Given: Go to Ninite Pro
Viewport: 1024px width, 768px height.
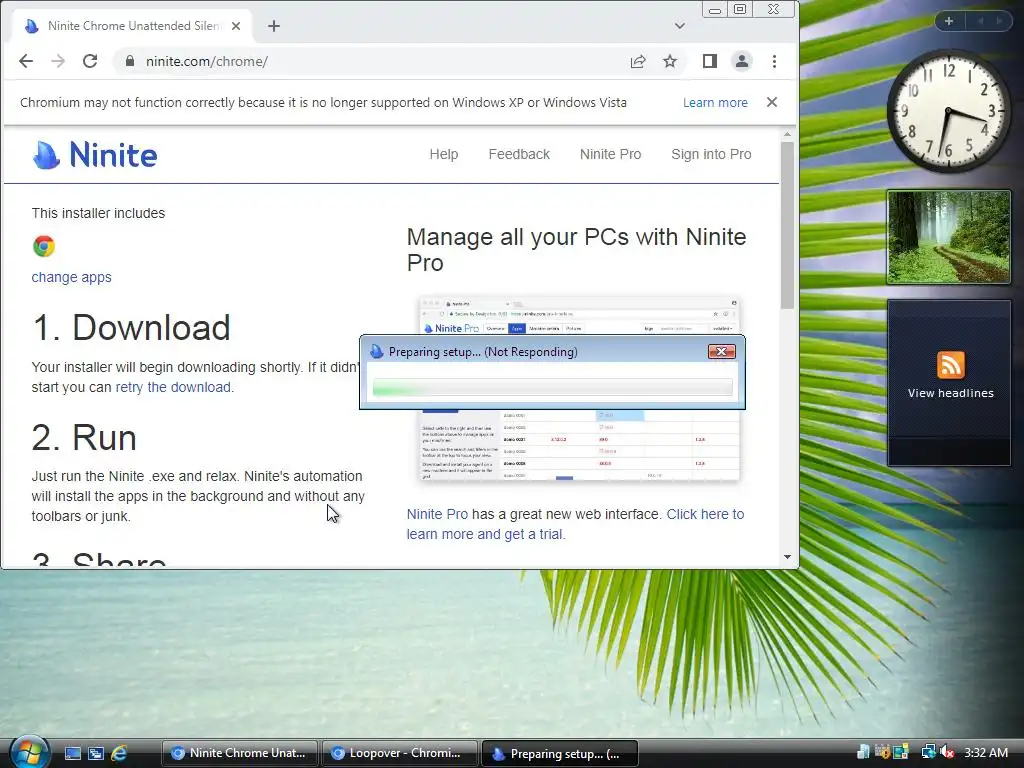Looking at the screenshot, I should point(611,154).
